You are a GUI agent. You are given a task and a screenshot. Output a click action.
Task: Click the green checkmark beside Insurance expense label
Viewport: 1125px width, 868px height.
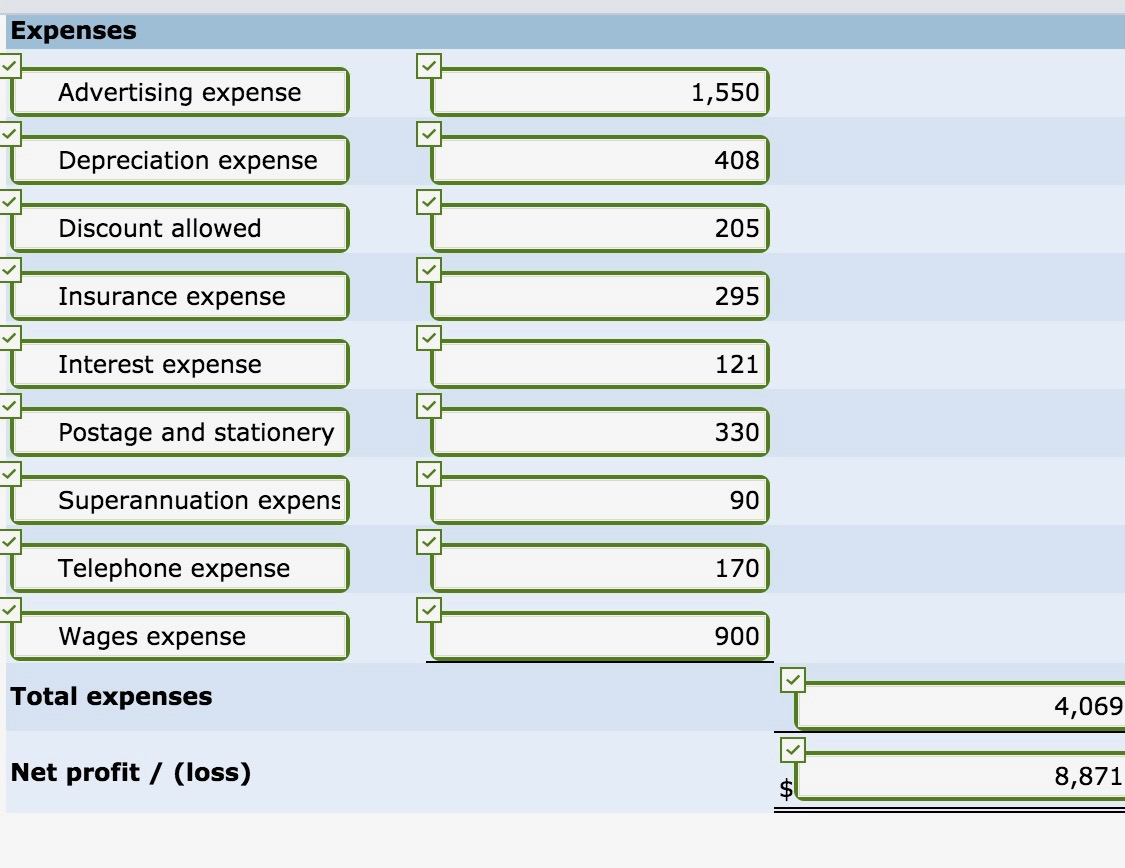pos(9,270)
